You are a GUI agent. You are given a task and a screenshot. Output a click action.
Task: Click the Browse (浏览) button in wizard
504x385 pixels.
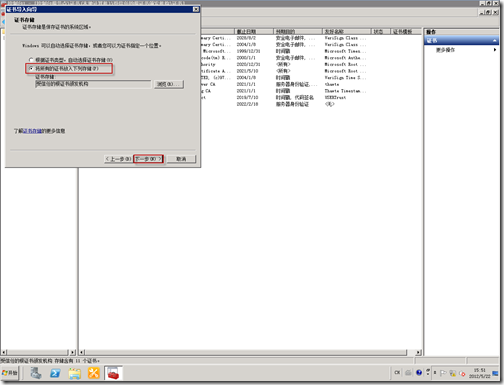[x=169, y=84]
